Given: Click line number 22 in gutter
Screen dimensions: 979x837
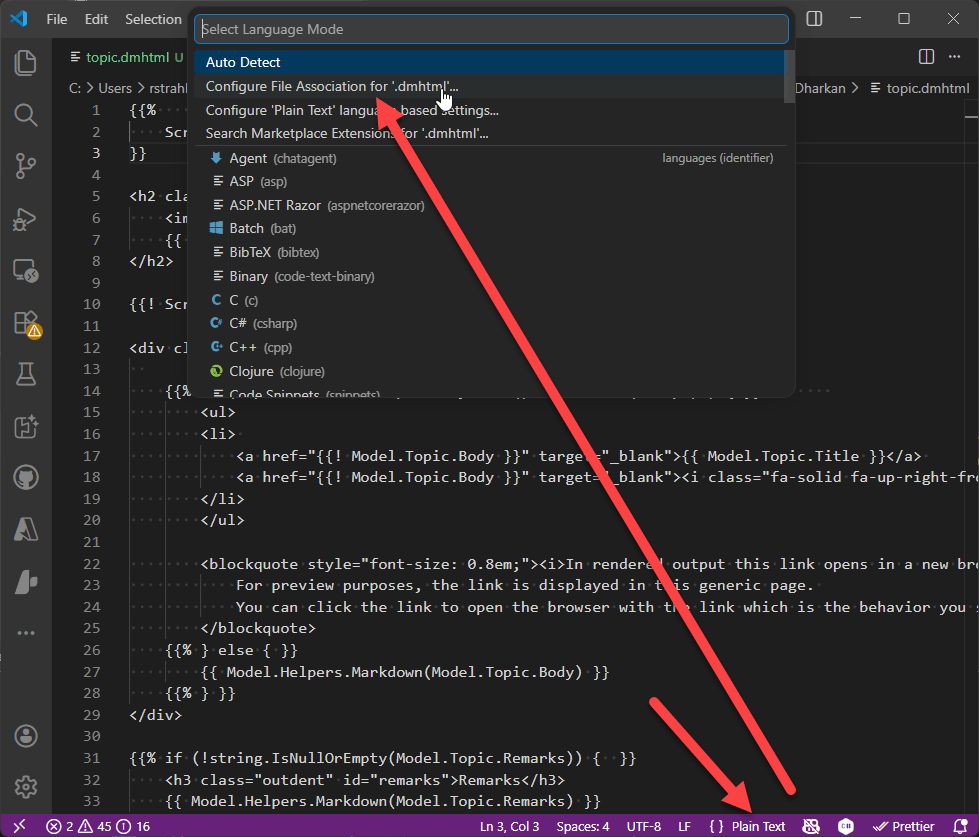Looking at the screenshot, I should click(91, 564).
